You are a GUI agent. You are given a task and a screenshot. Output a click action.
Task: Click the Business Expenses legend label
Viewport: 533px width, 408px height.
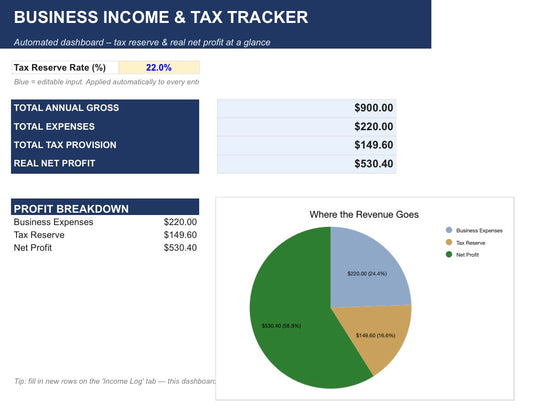(479, 231)
